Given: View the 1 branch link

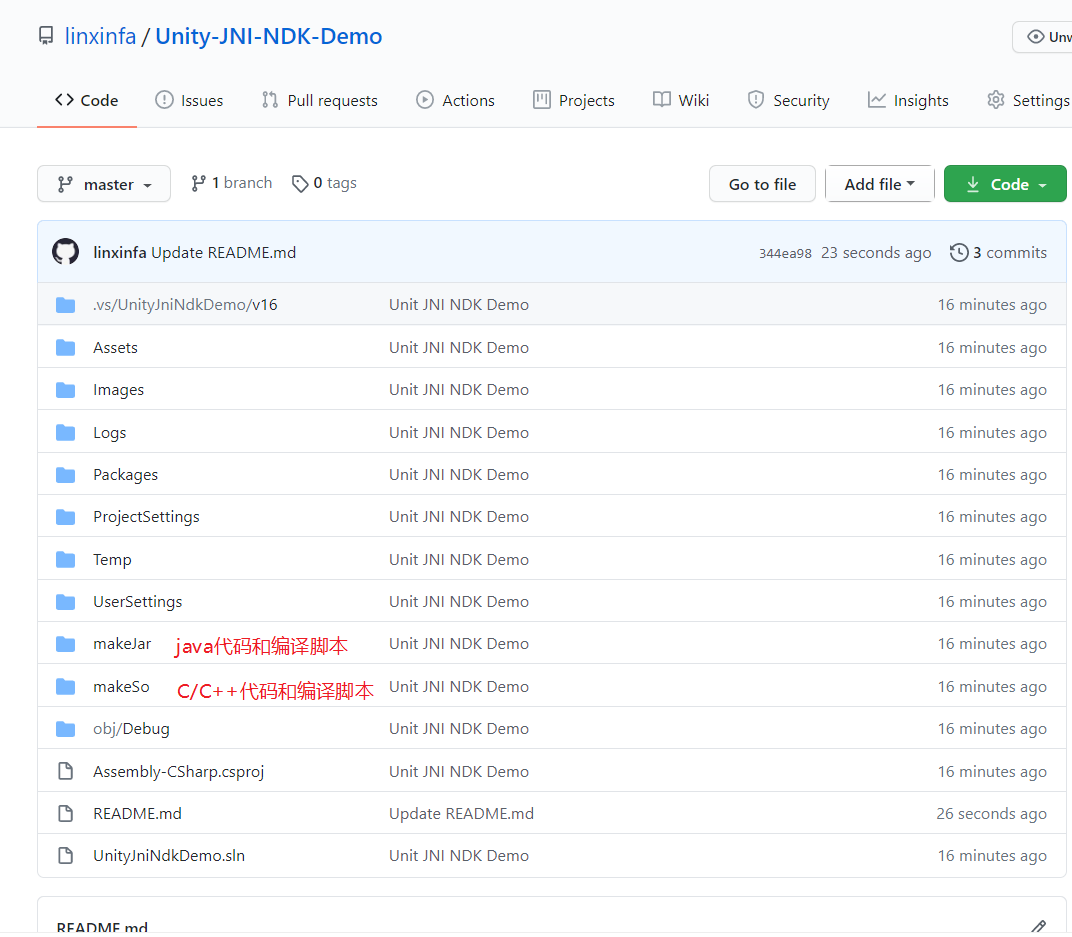Looking at the screenshot, I should click(231, 183).
